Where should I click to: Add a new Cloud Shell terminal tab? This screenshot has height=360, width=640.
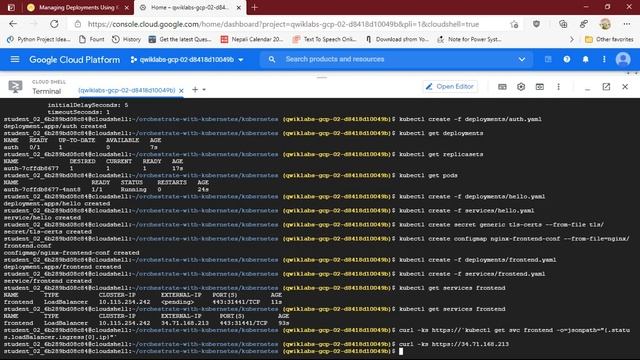[195, 89]
